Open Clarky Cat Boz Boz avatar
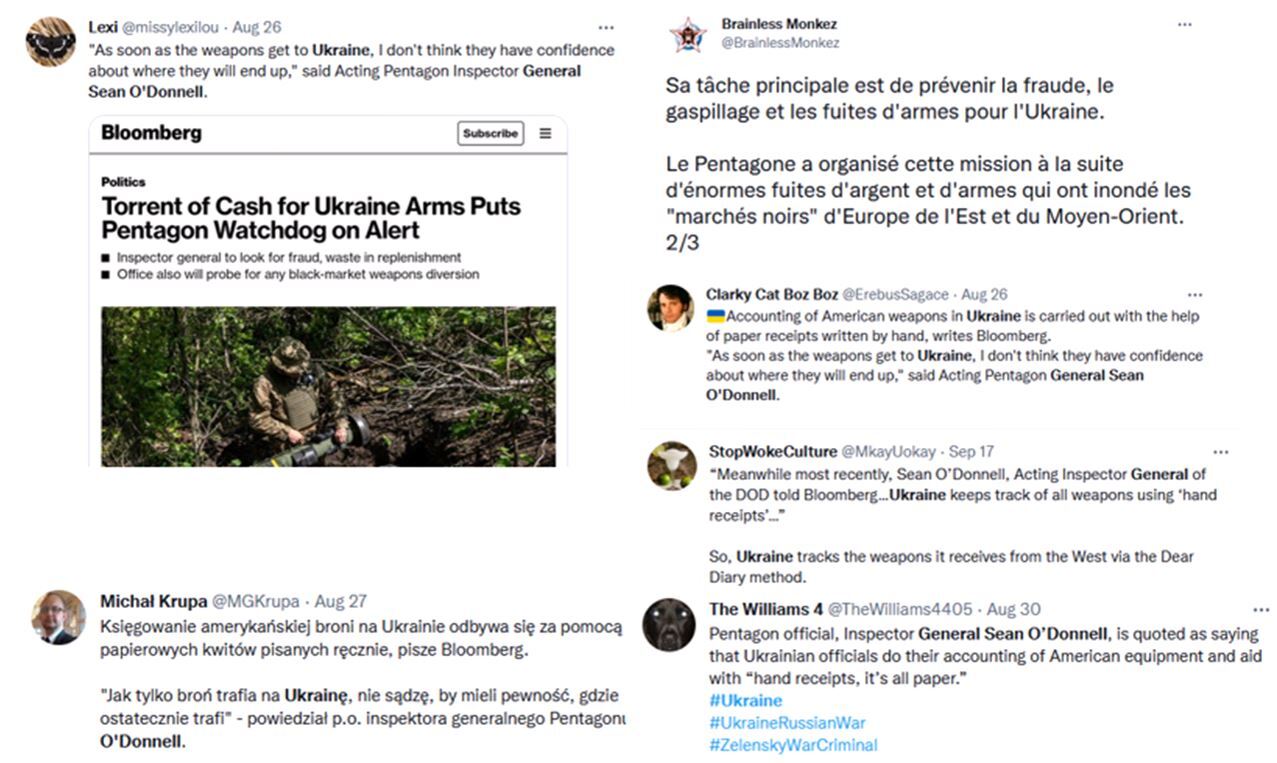Image resolution: width=1277 pixels, height=763 pixels. tap(670, 307)
